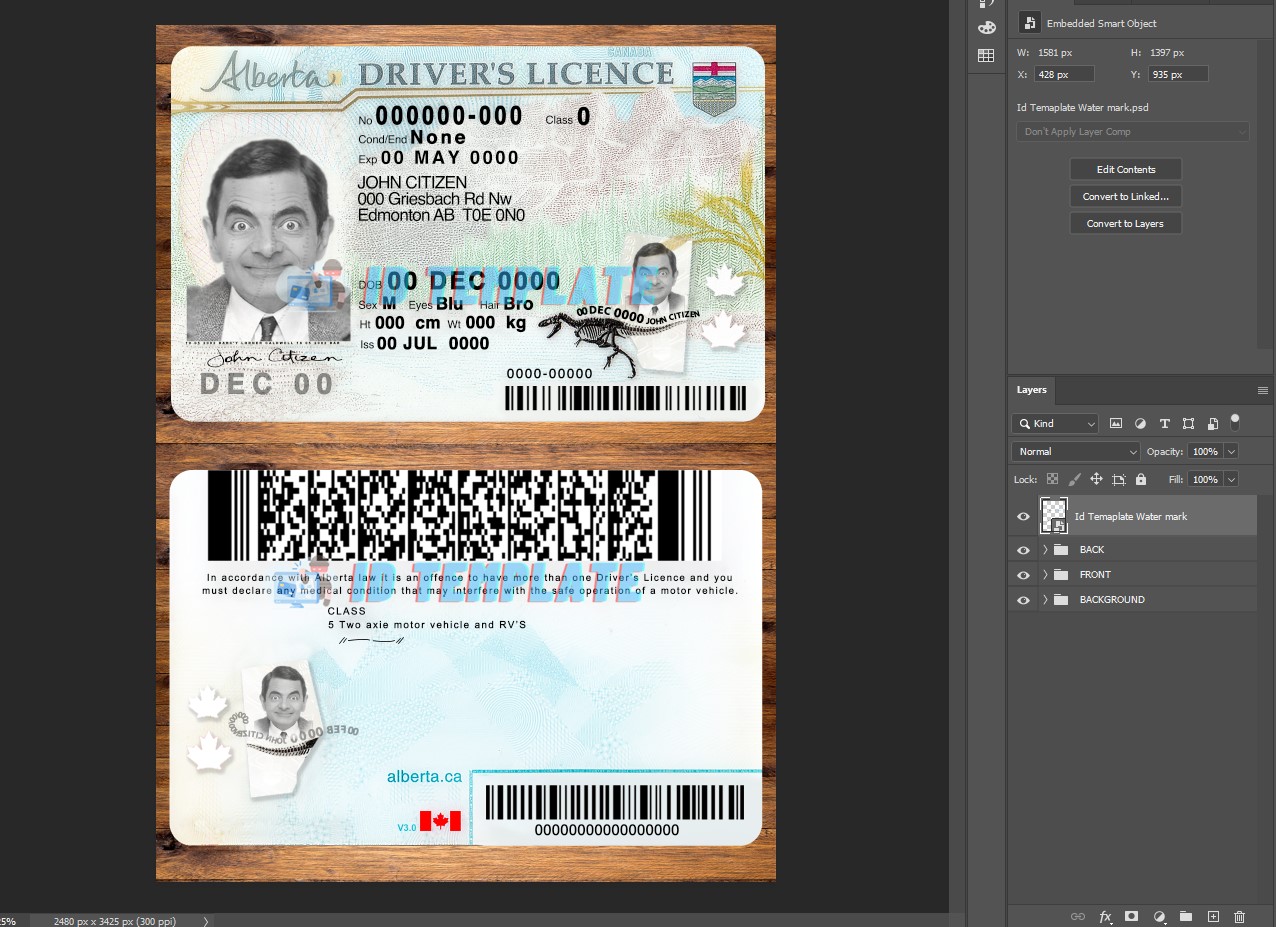1276x927 pixels.
Task: Expand the FRONT layer group
Action: click(1045, 575)
